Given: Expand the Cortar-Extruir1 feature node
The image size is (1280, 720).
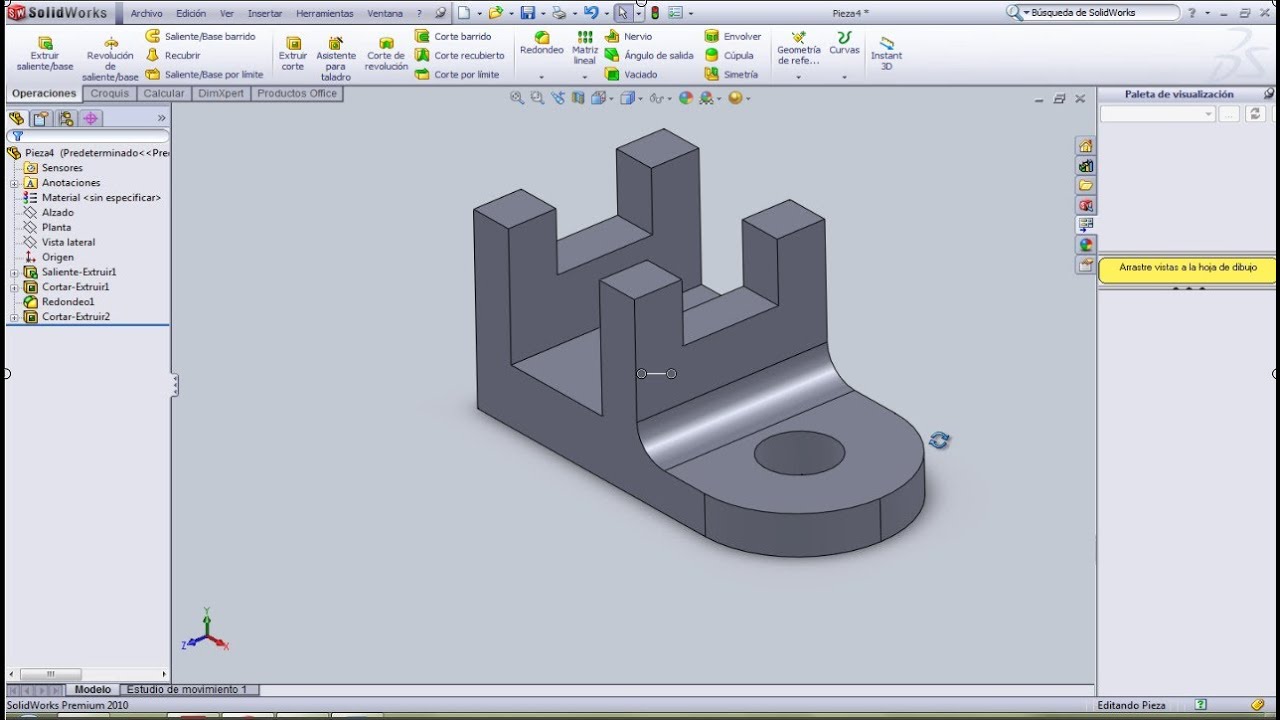Looking at the screenshot, I should [14, 287].
